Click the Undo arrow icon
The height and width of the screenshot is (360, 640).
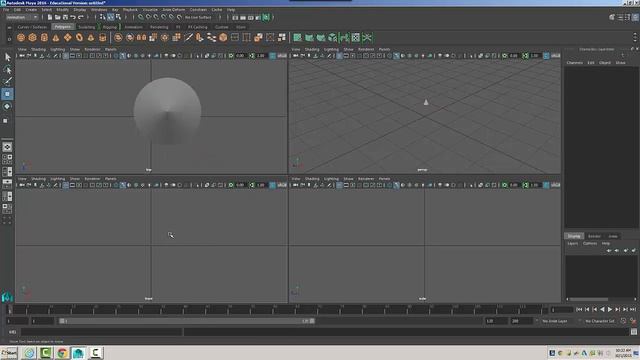point(73,17)
